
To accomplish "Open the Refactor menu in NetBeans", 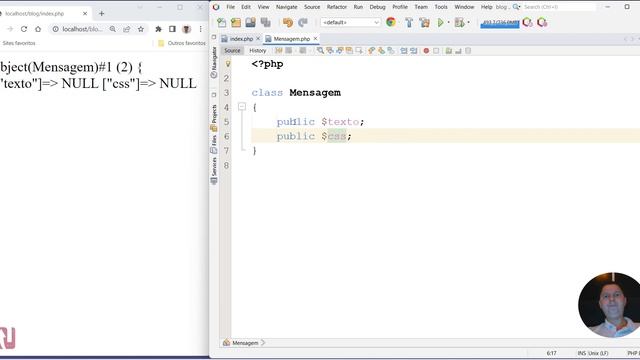I will click(x=337, y=7).
